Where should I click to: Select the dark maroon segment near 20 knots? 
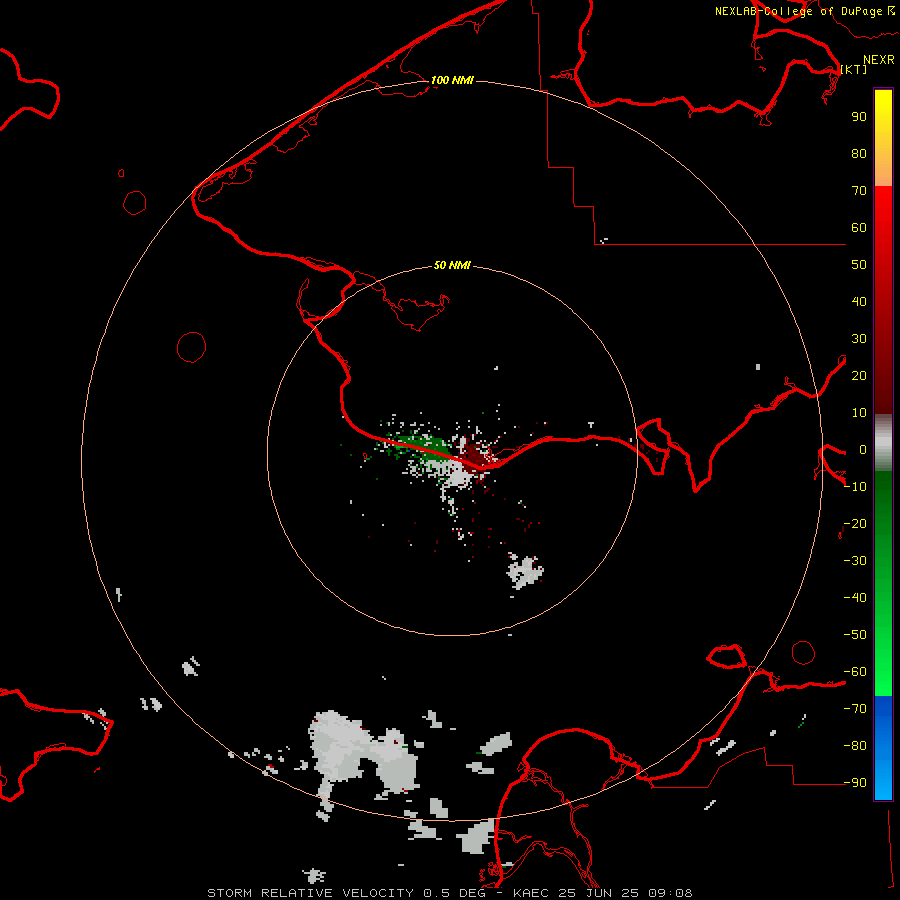pyautogui.click(x=883, y=376)
